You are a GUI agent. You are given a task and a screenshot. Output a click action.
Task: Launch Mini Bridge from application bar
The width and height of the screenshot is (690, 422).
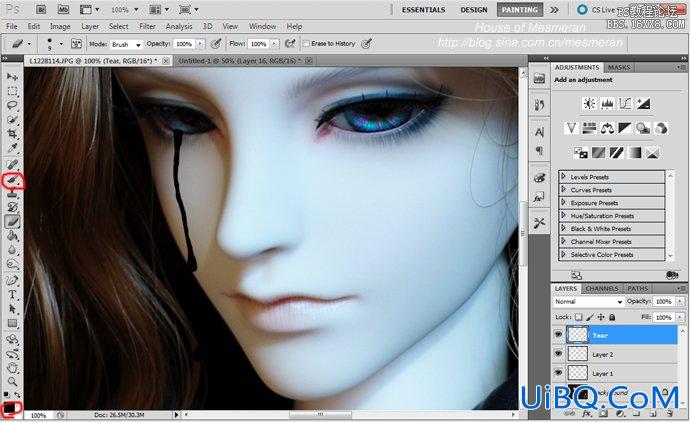(x=63, y=9)
